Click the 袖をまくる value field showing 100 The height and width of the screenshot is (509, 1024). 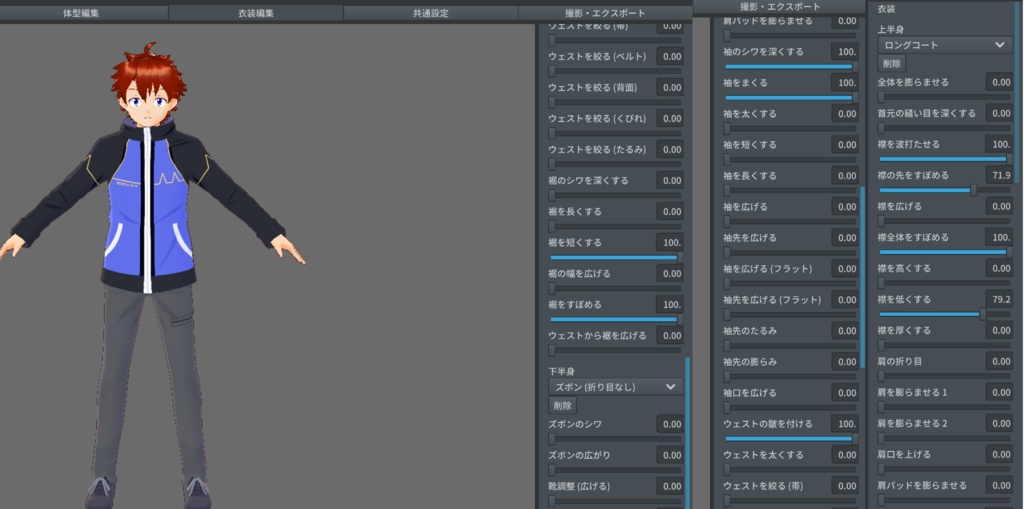pyautogui.click(x=845, y=82)
